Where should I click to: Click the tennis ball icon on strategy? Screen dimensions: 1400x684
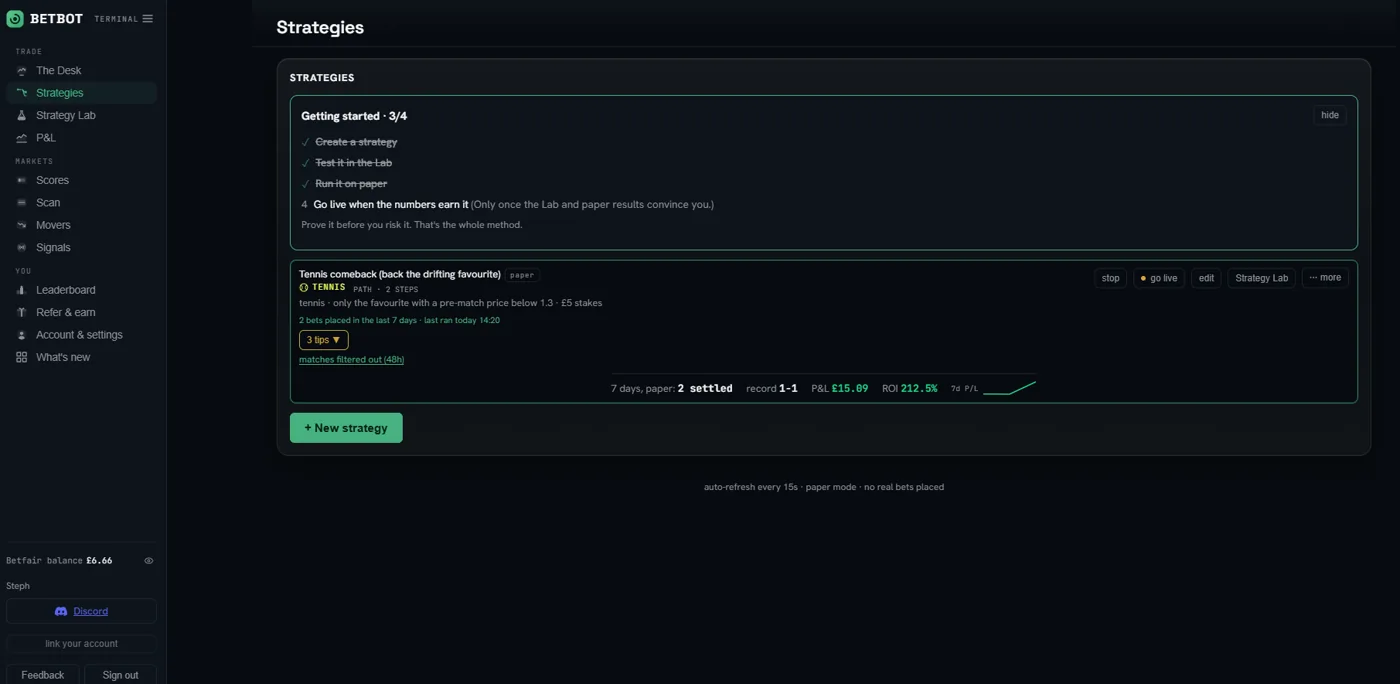[304, 288]
